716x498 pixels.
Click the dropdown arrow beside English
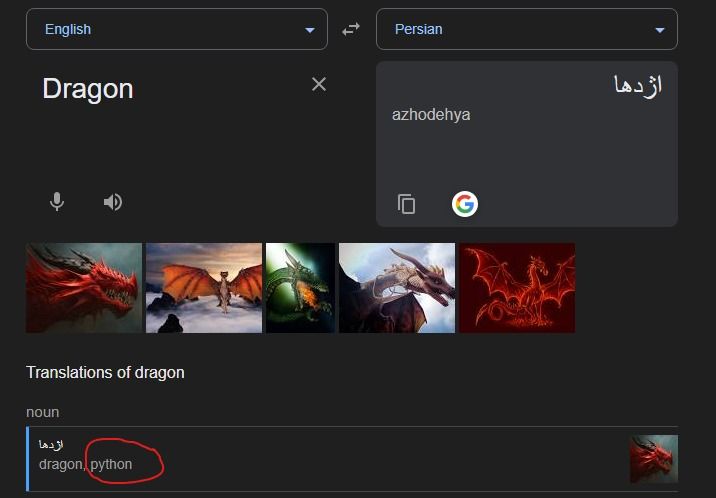click(x=309, y=30)
